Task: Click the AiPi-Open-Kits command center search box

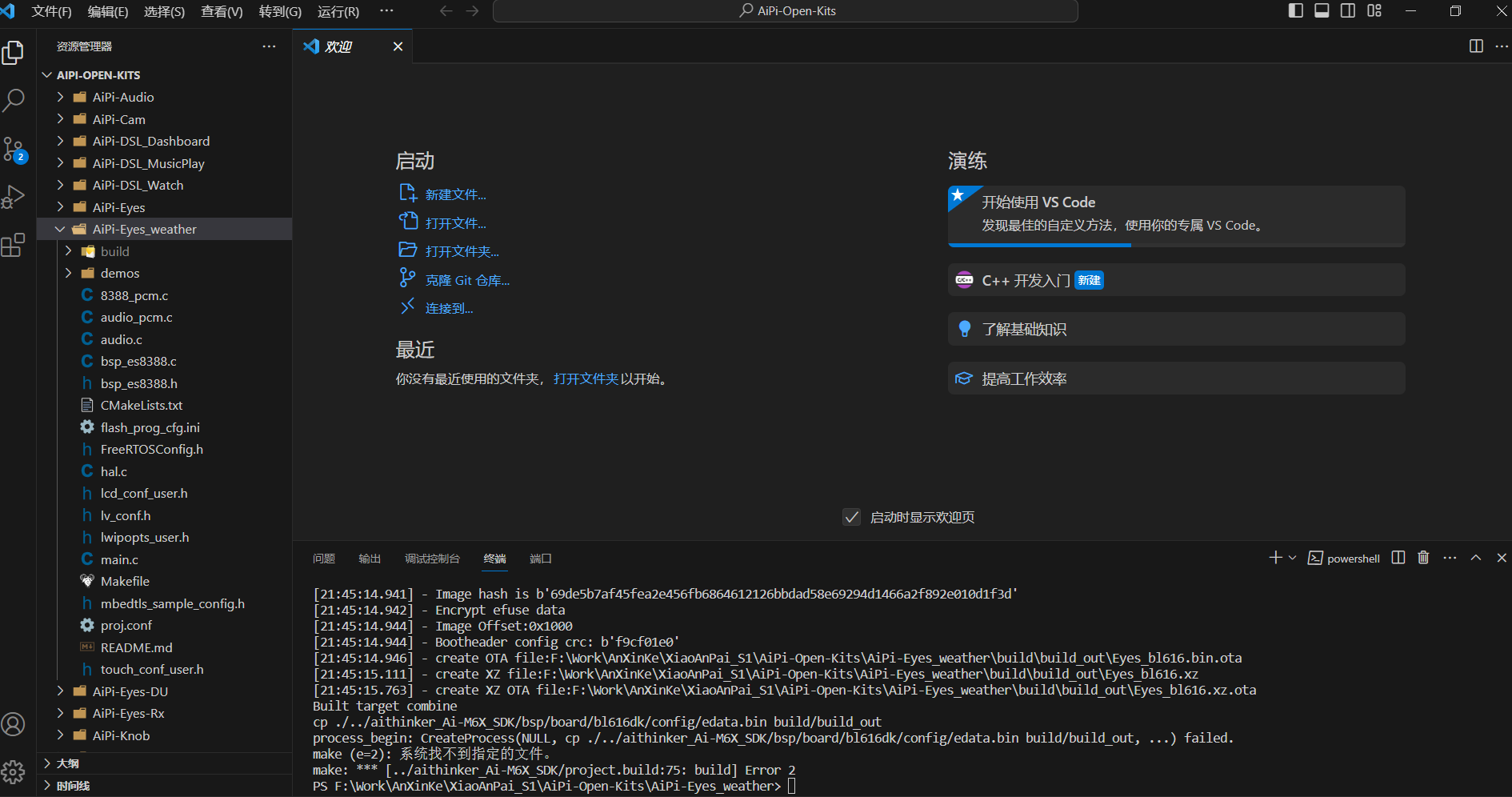Action: pyautogui.click(x=786, y=11)
